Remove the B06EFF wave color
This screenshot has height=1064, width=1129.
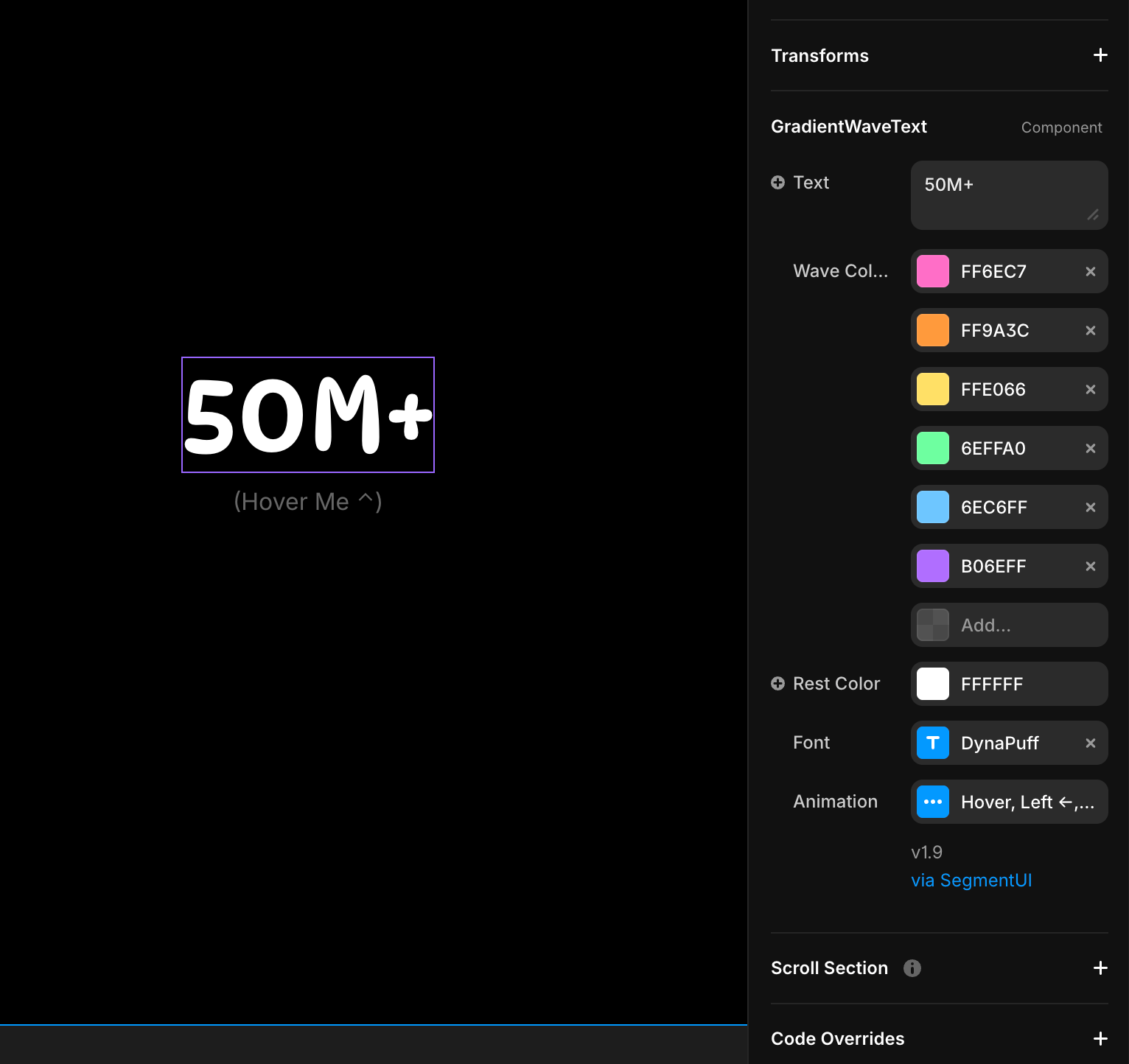pos(1091,566)
